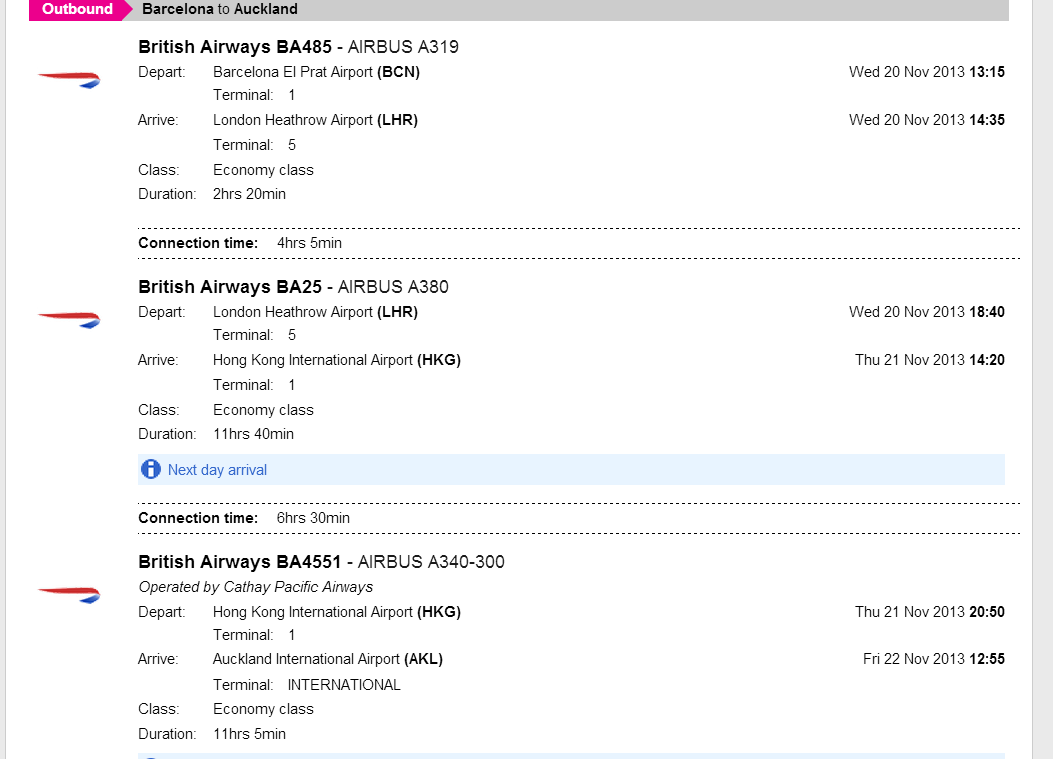Click the Barcelona to Auckland route title

pyautogui.click(x=220, y=9)
